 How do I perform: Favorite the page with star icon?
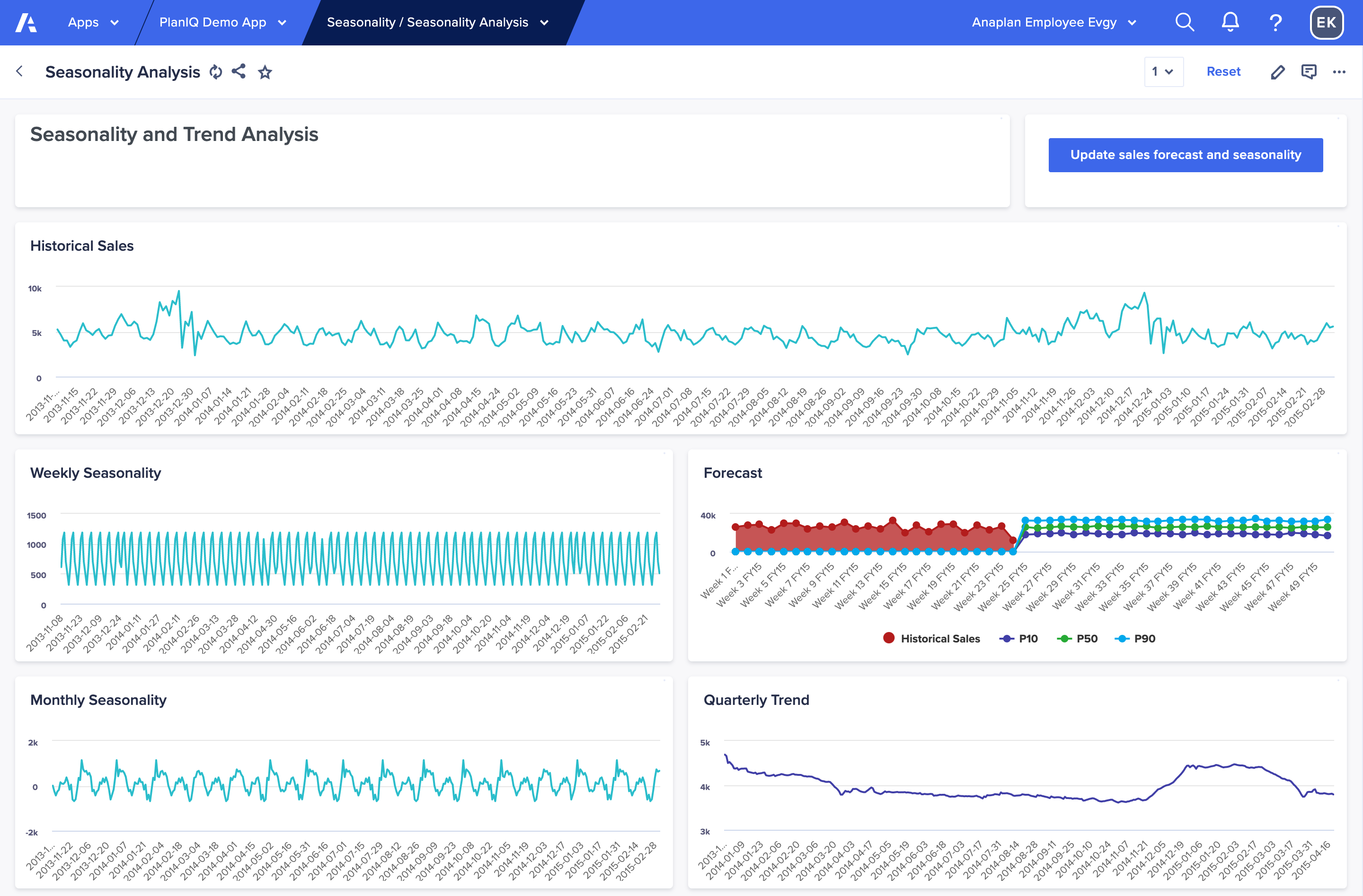tap(265, 72)
